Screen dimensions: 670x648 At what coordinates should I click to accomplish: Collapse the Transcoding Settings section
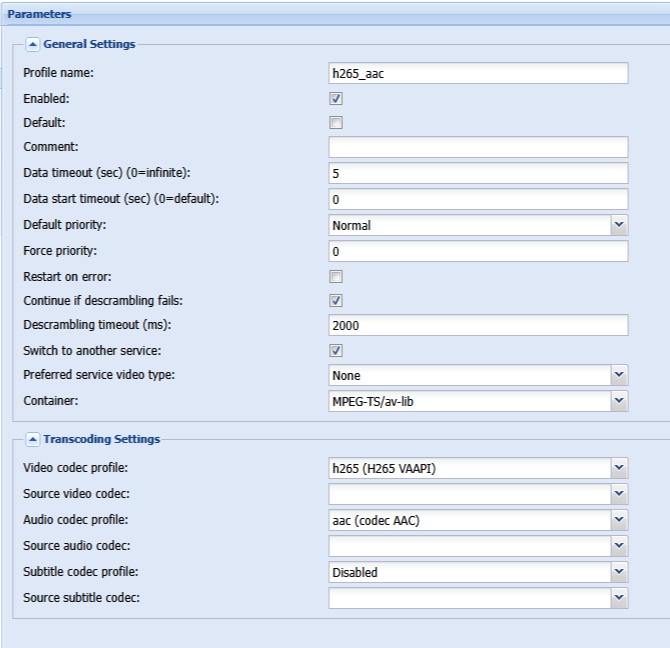click(32, 439)
